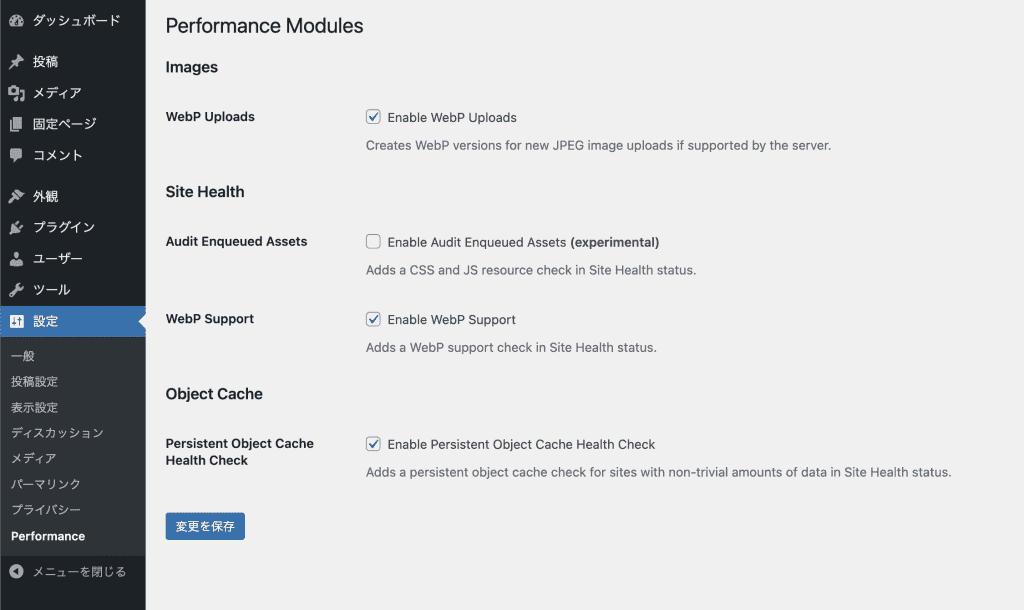Click the 固定ページ pages icon

16,124
